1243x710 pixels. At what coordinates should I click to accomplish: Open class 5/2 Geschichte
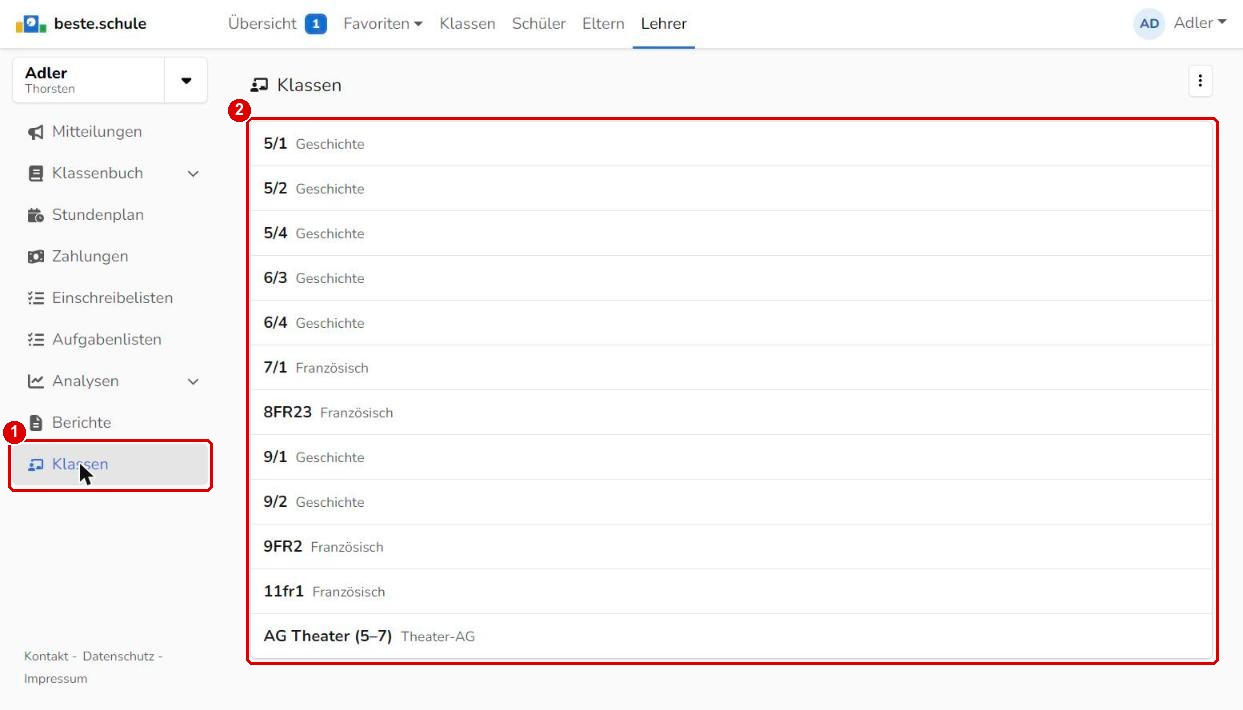(731, 189)
